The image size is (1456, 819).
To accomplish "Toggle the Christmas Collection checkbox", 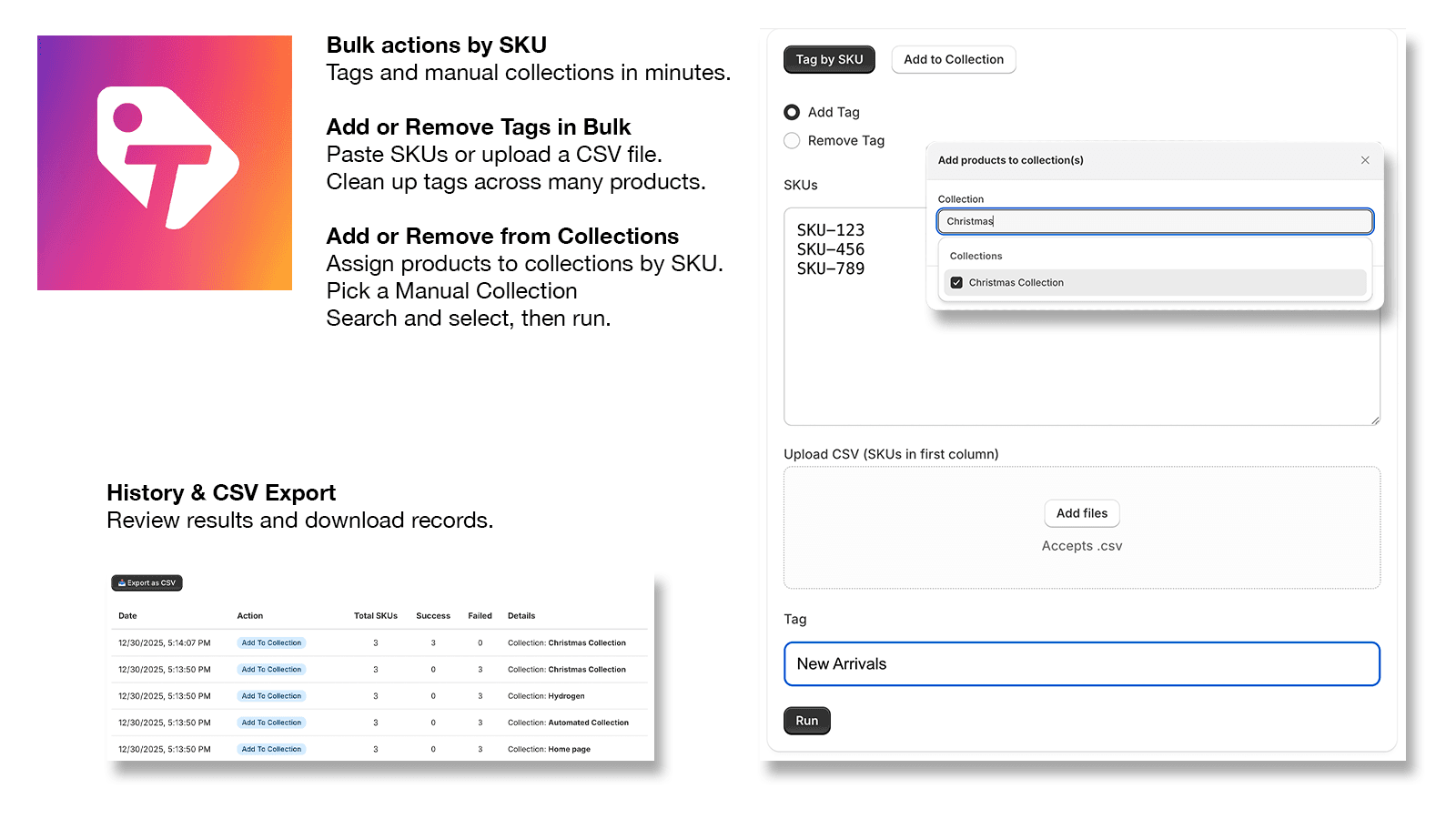I will pos(956,283).
